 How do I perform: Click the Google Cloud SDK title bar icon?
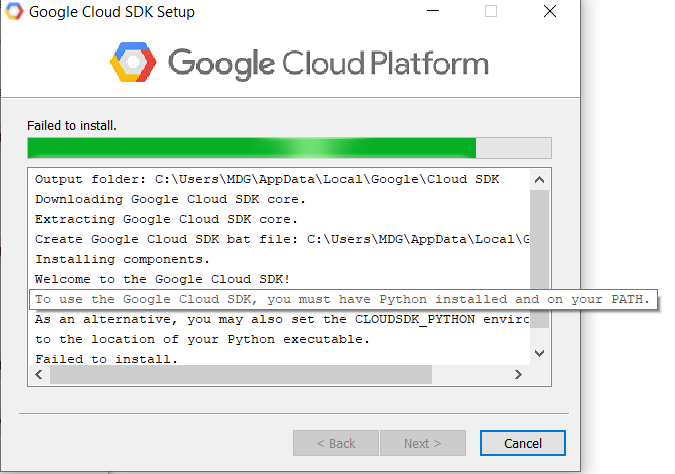(x=12, y=13)
